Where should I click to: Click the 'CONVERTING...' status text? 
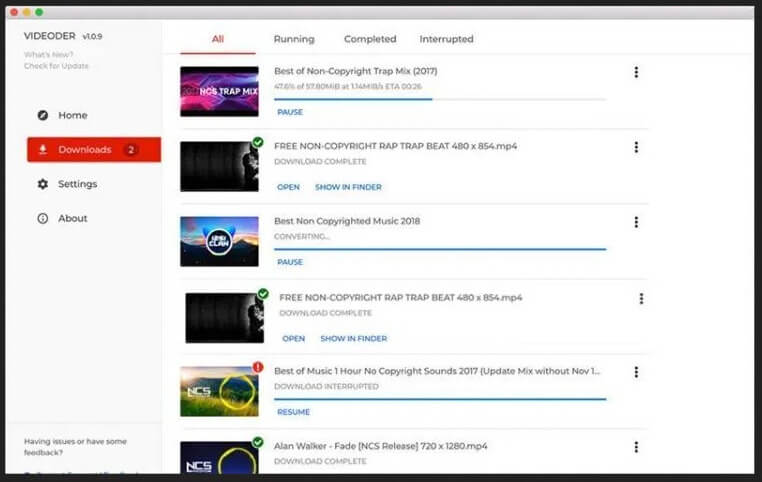coord(302,237)
